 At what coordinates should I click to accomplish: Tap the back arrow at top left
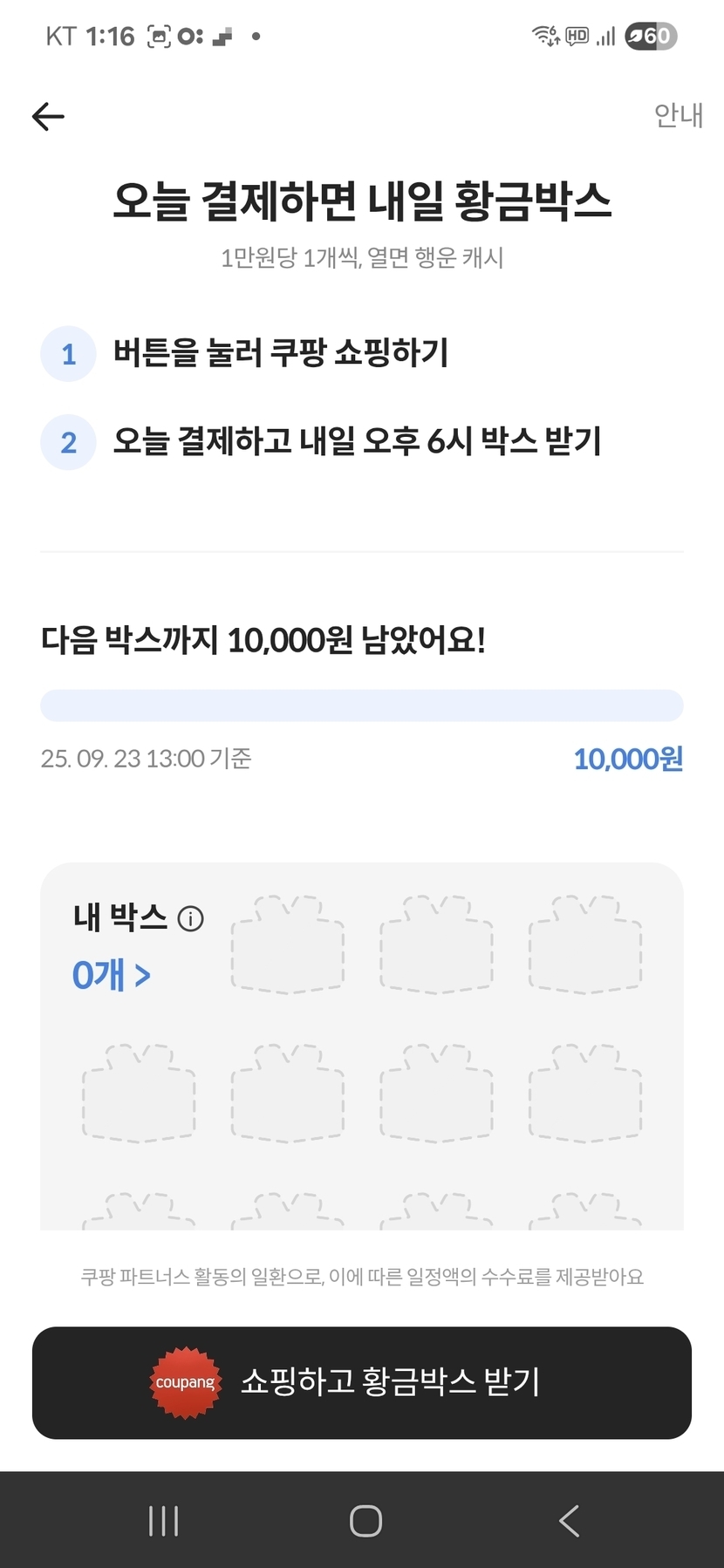click(48, 116)
